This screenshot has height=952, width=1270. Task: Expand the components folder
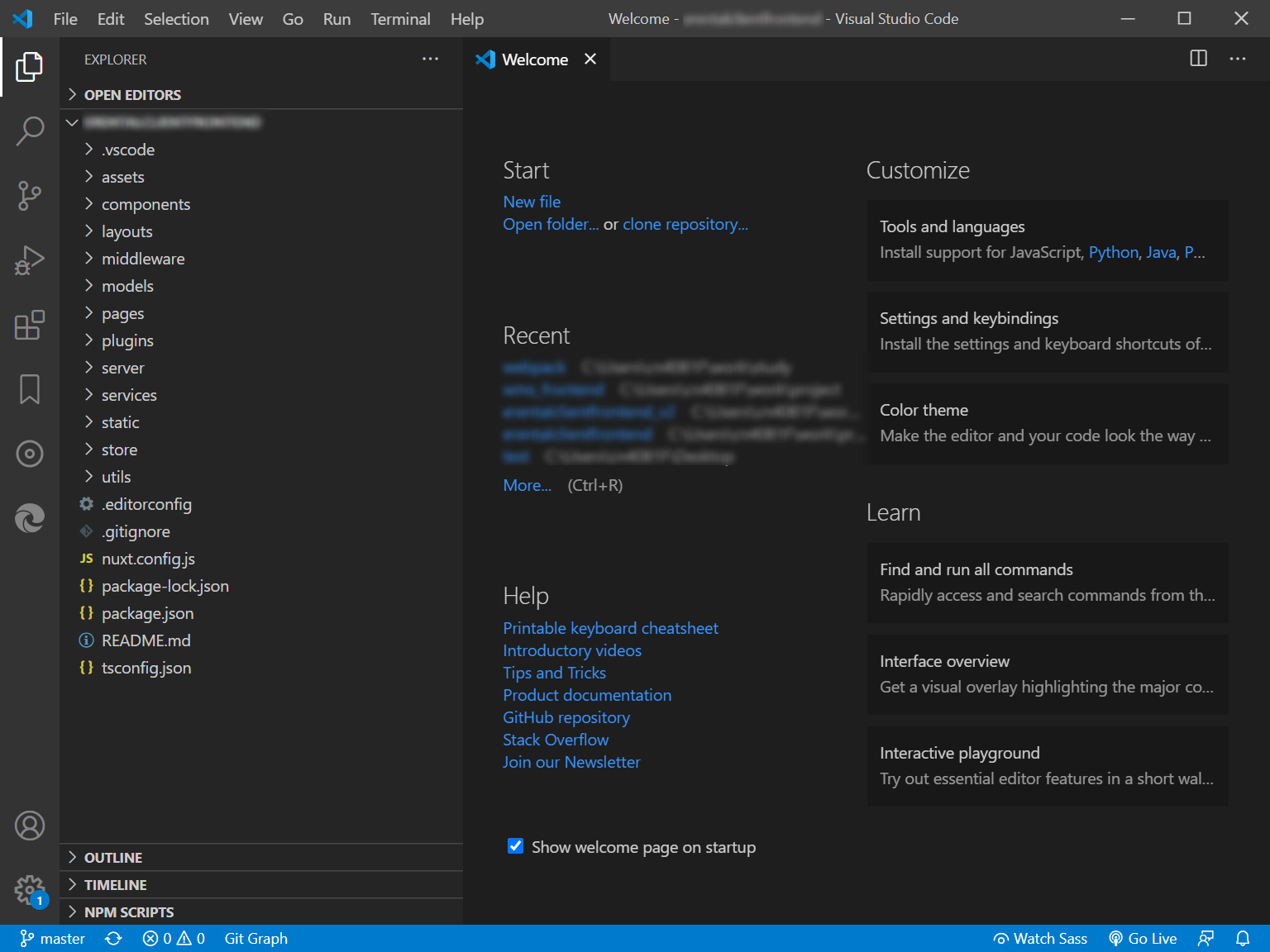[146, 203]
